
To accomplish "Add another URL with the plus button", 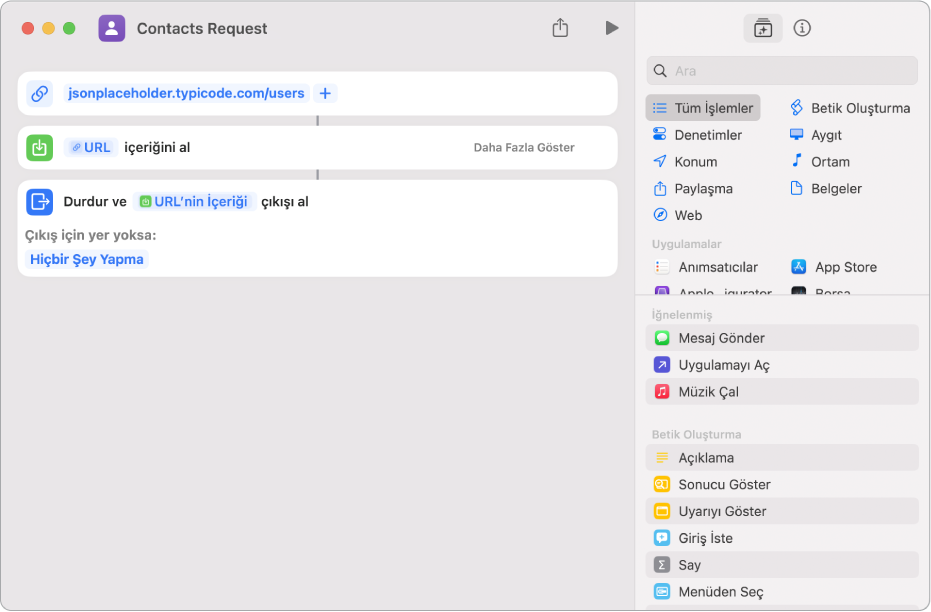I will 325,93.
